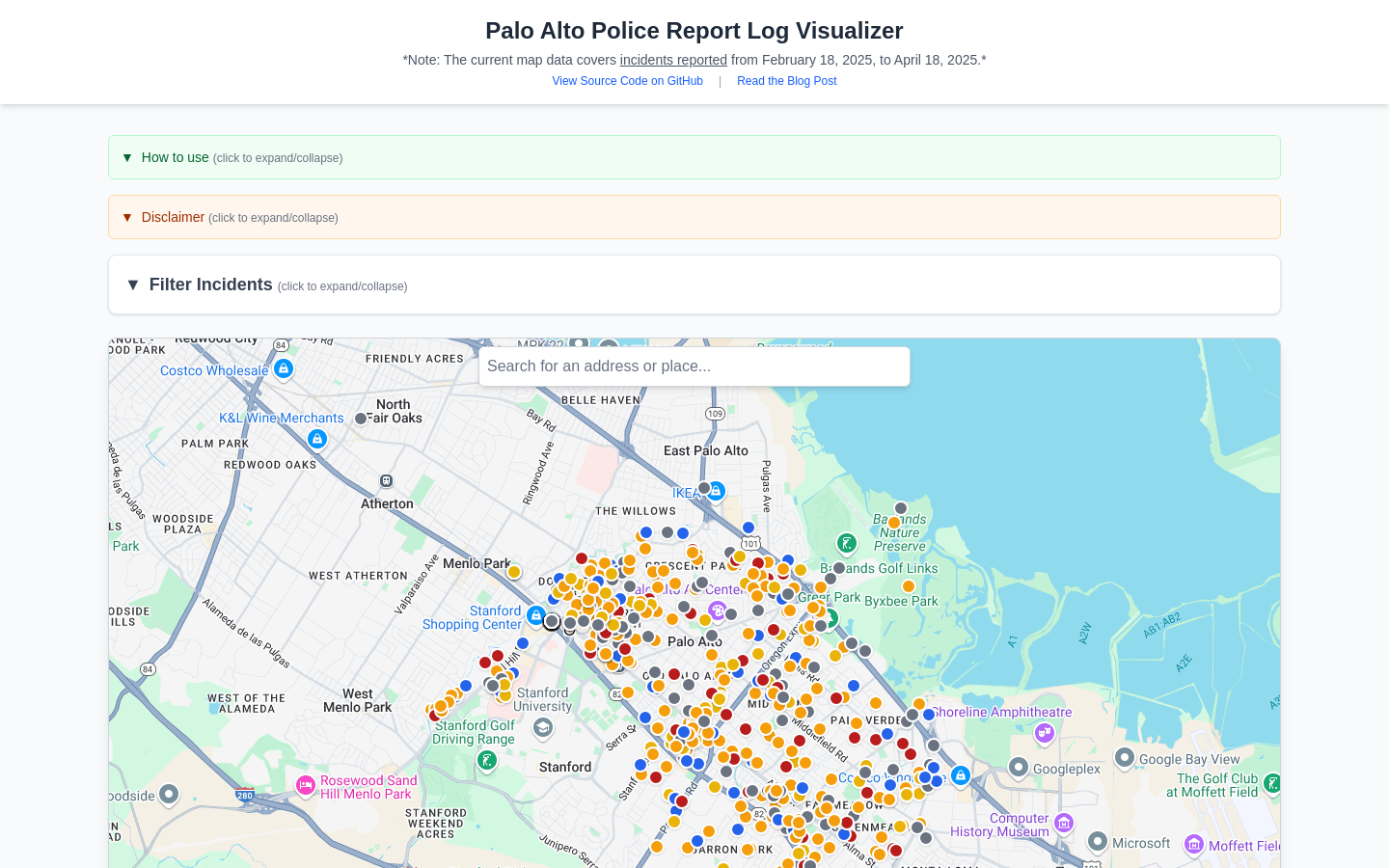
Task: Click the orange marker beside Menlo Park label
Action: point(514,572)
